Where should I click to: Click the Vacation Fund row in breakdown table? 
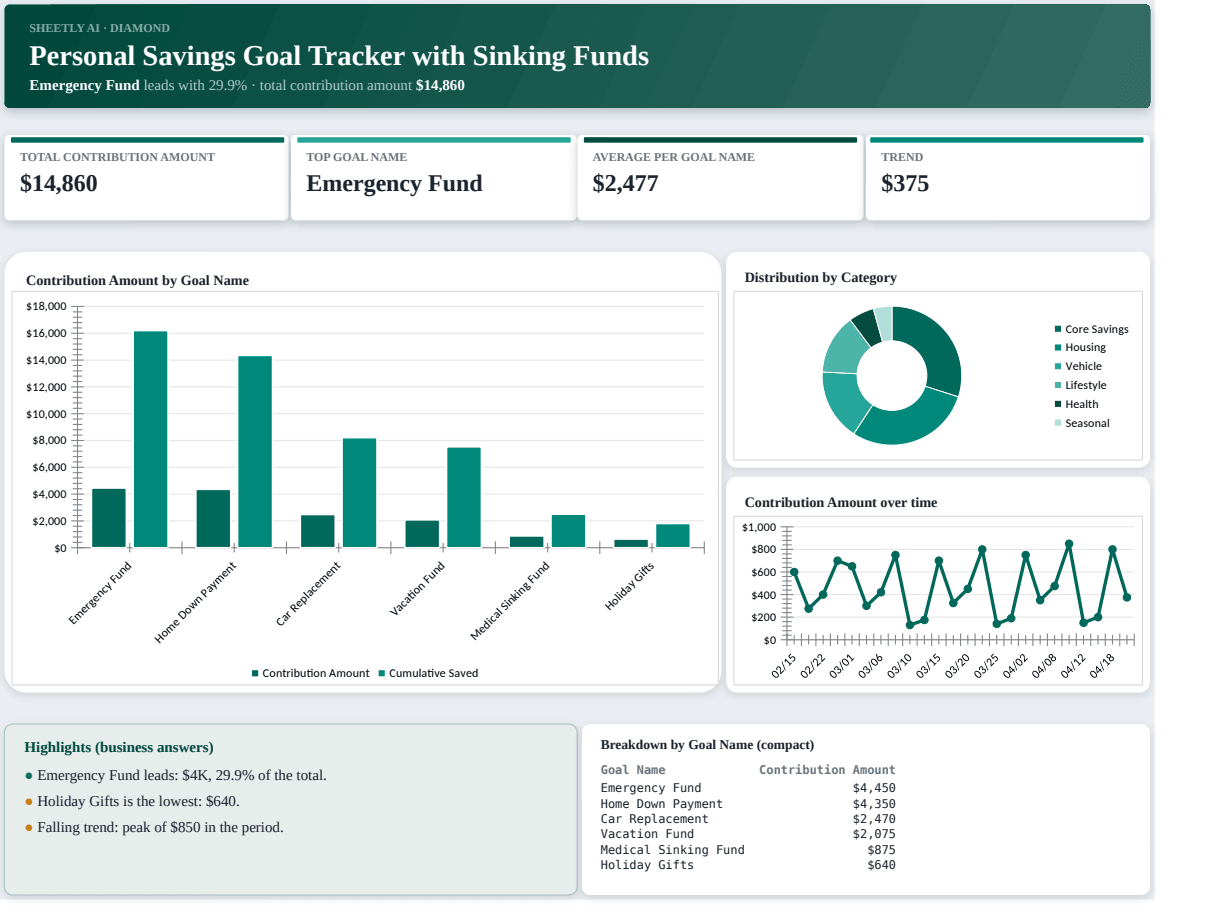(x=748, y=834)
